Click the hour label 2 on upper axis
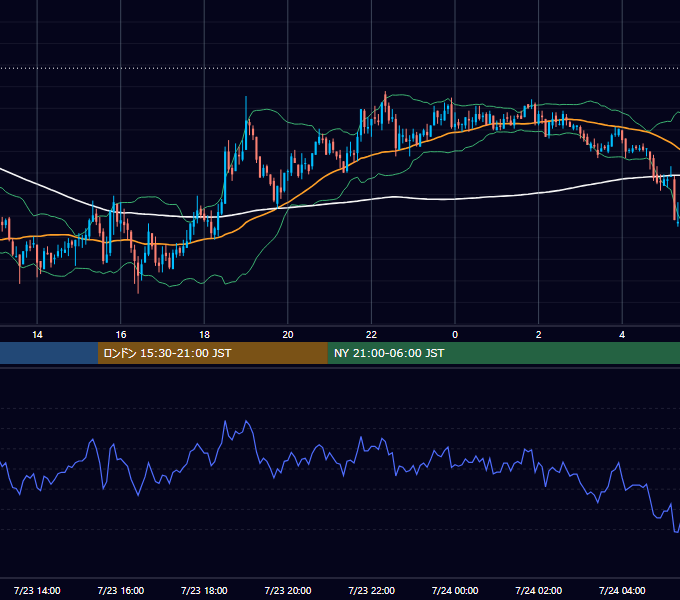This screenshot has height=600, width=680. click(539, 335)
